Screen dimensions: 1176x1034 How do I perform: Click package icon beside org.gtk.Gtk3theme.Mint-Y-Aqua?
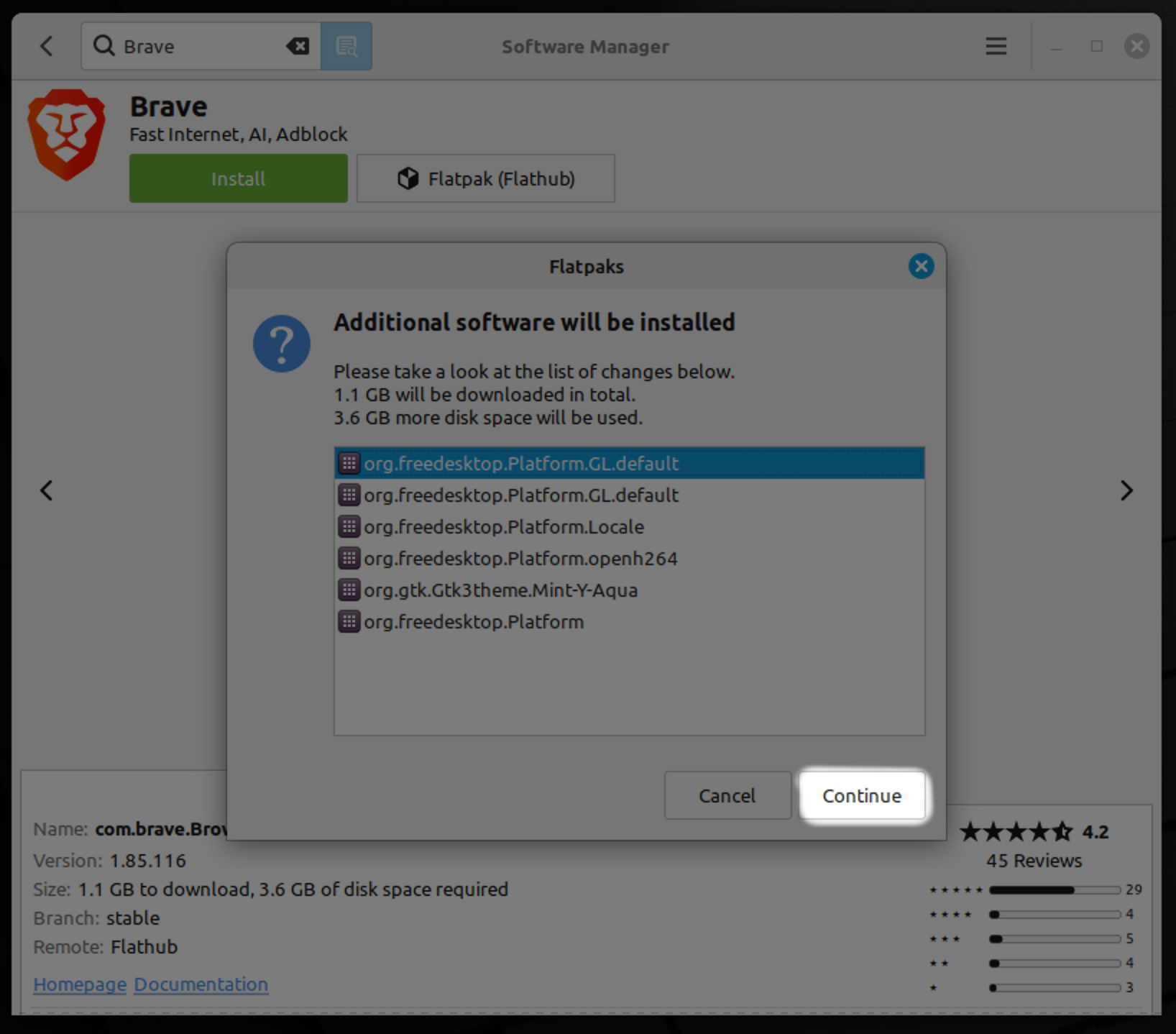coord(349,590)
